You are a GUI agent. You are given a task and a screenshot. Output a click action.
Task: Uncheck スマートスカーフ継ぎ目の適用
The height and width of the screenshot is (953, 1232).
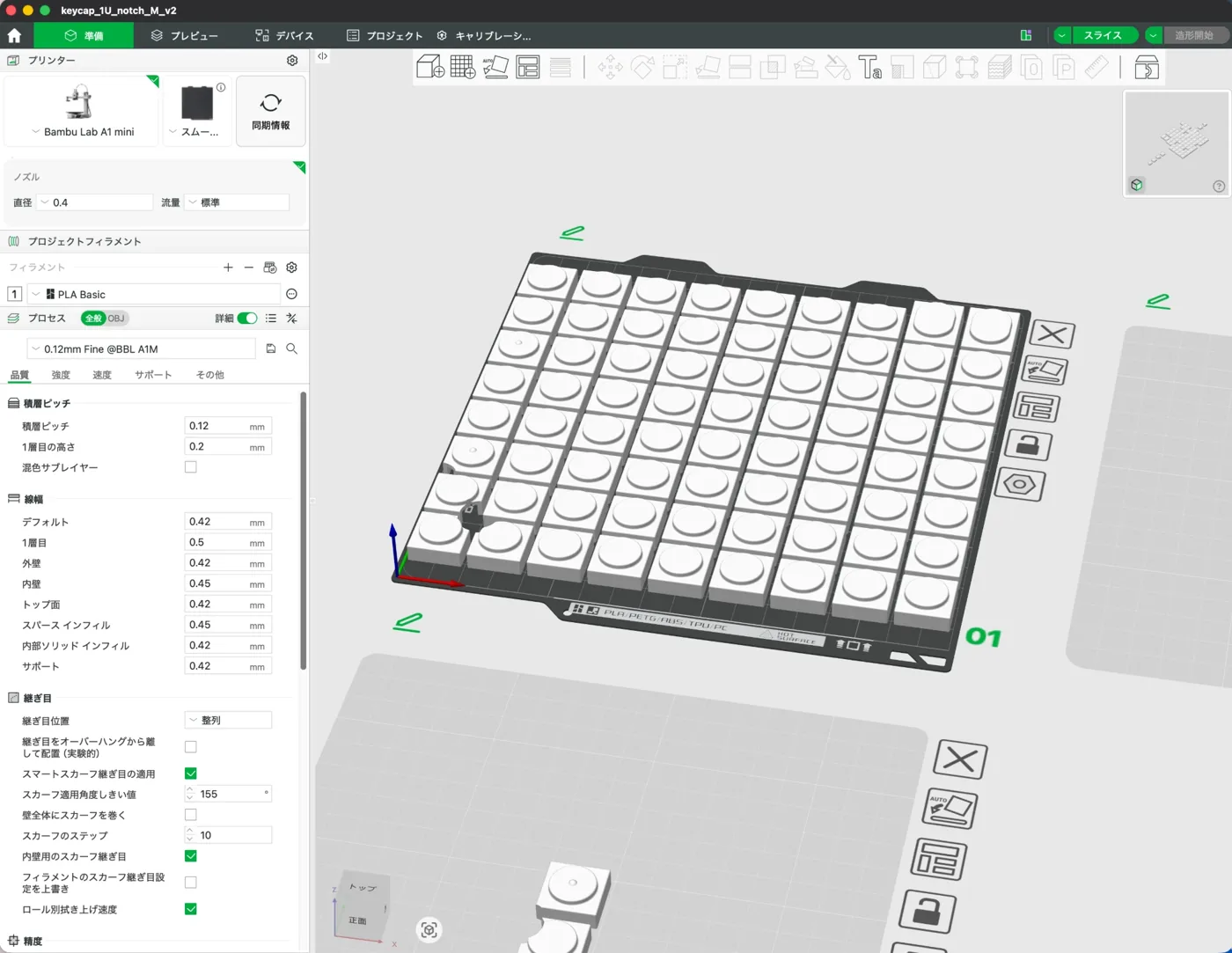[190, 773]
